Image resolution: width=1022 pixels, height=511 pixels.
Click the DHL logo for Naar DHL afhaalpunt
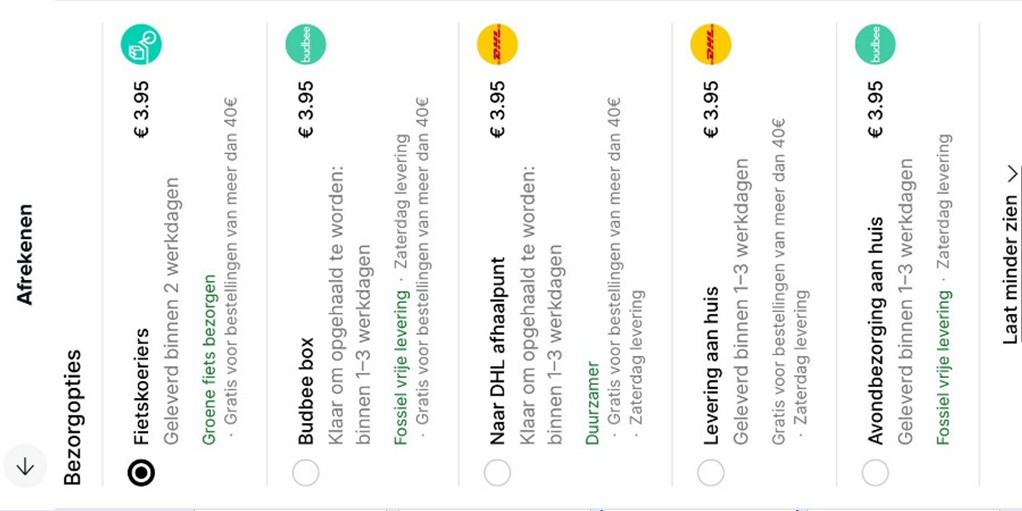pos(497,45)
